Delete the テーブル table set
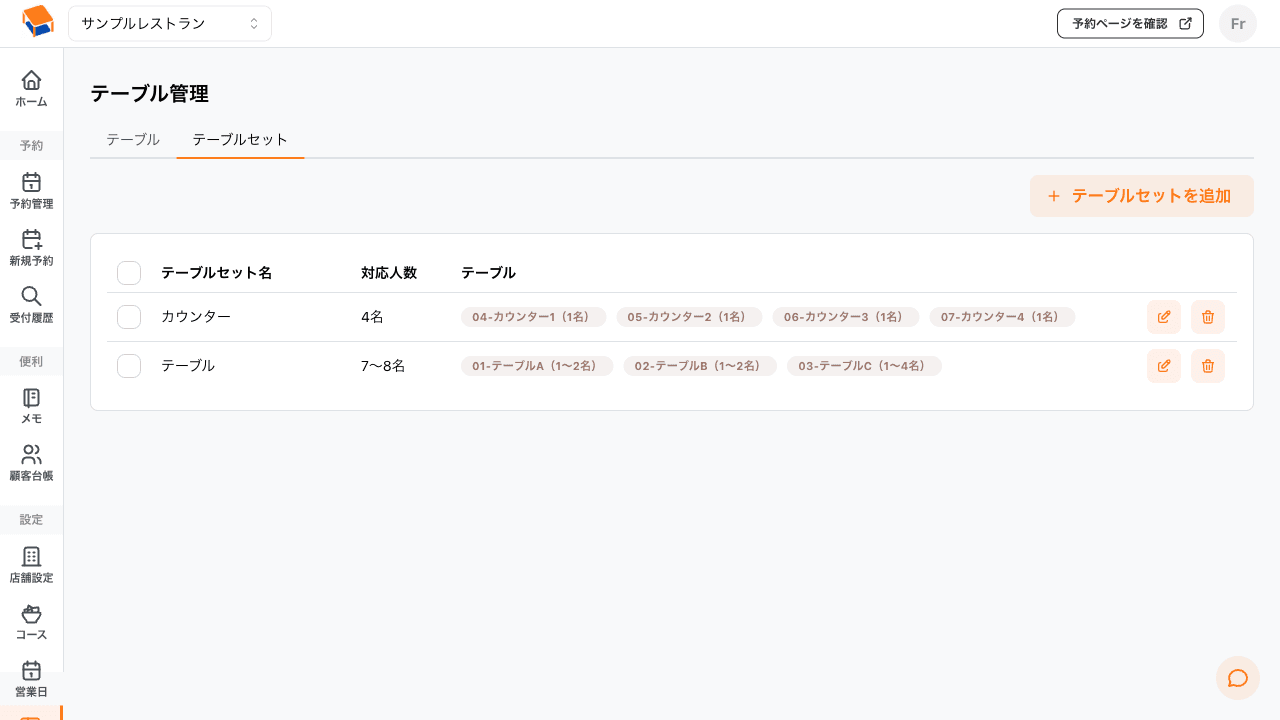This screenshot has width=1280, height=720. coord(1207,366)
